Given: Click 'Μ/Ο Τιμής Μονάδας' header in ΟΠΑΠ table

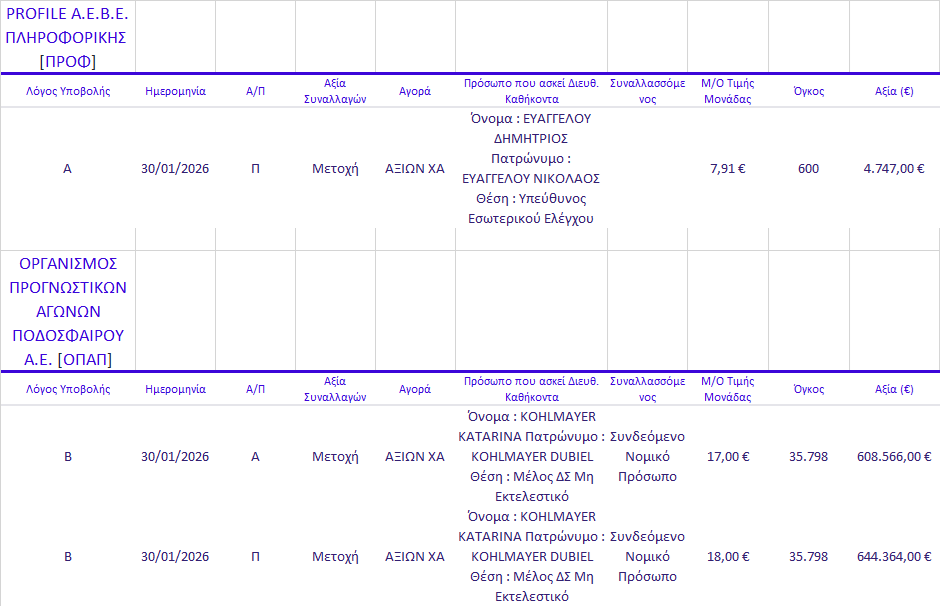Looking at the screenshot, I should coord(728,389).
